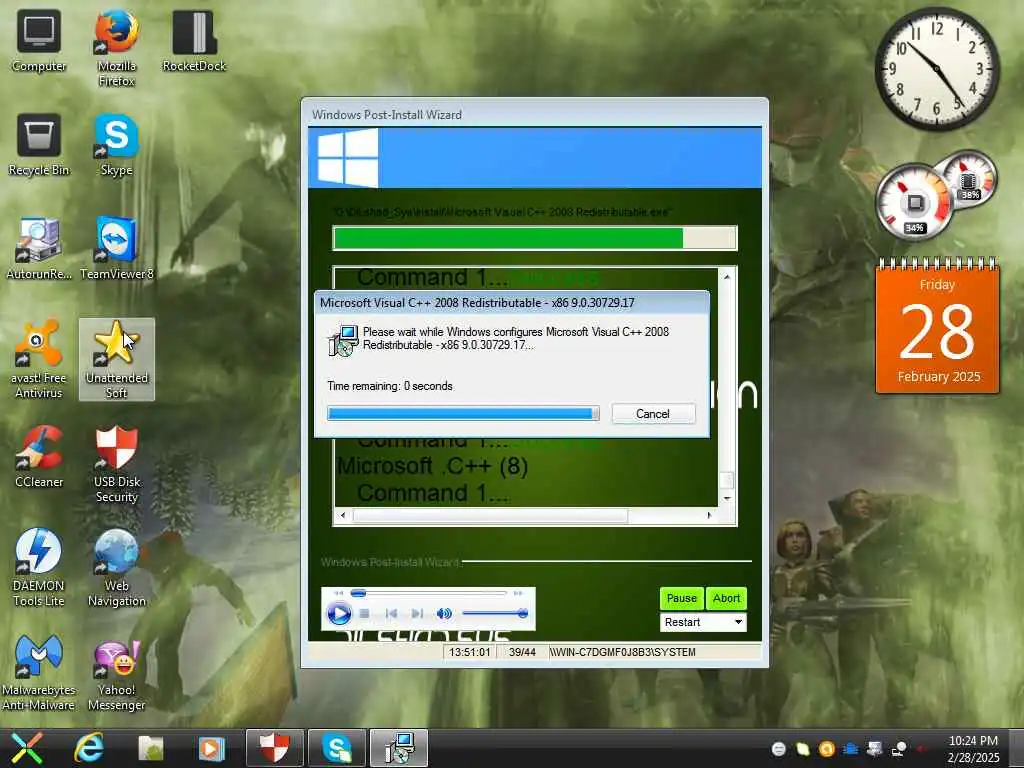Open Internet Explorer on the taskbar
The image size is (1024, 768).
88,748
